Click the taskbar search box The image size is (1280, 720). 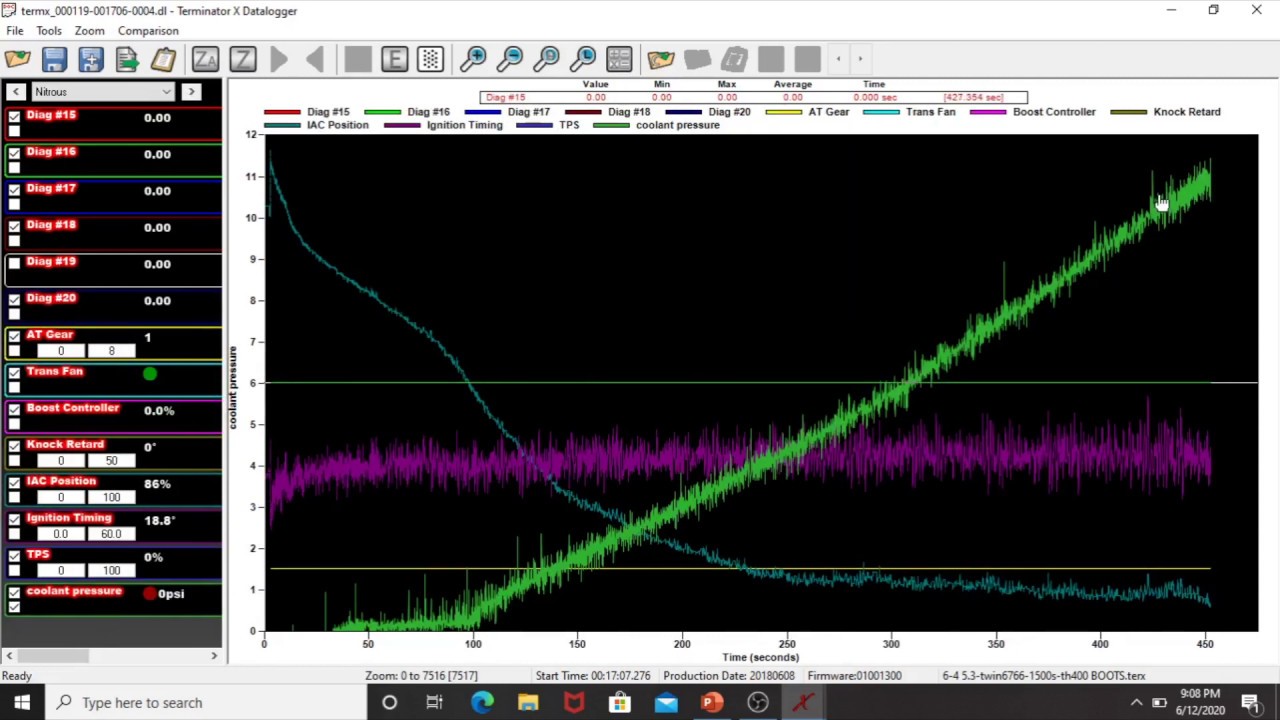(x=208, y=703)
